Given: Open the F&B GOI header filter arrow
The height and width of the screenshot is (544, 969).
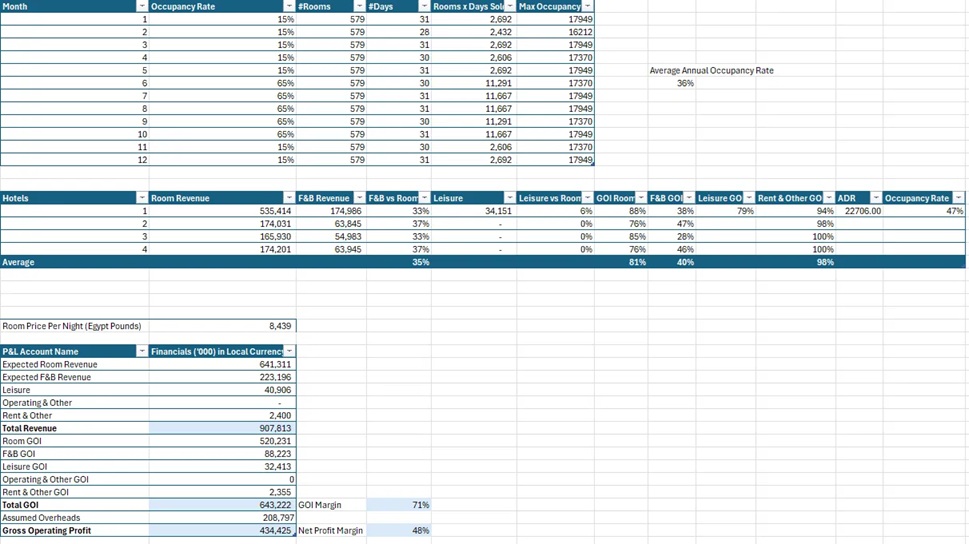Looking at the screenshot, I should tap(689, 198).
